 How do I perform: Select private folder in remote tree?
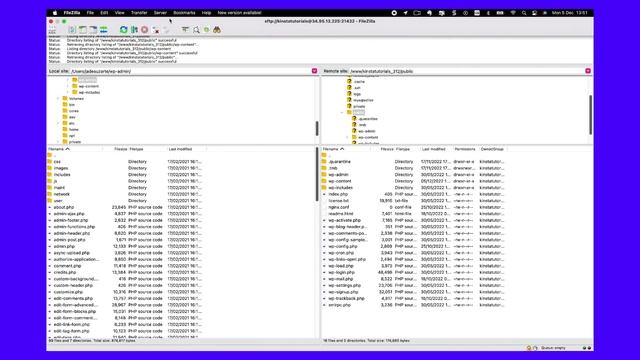pos(359,106)
